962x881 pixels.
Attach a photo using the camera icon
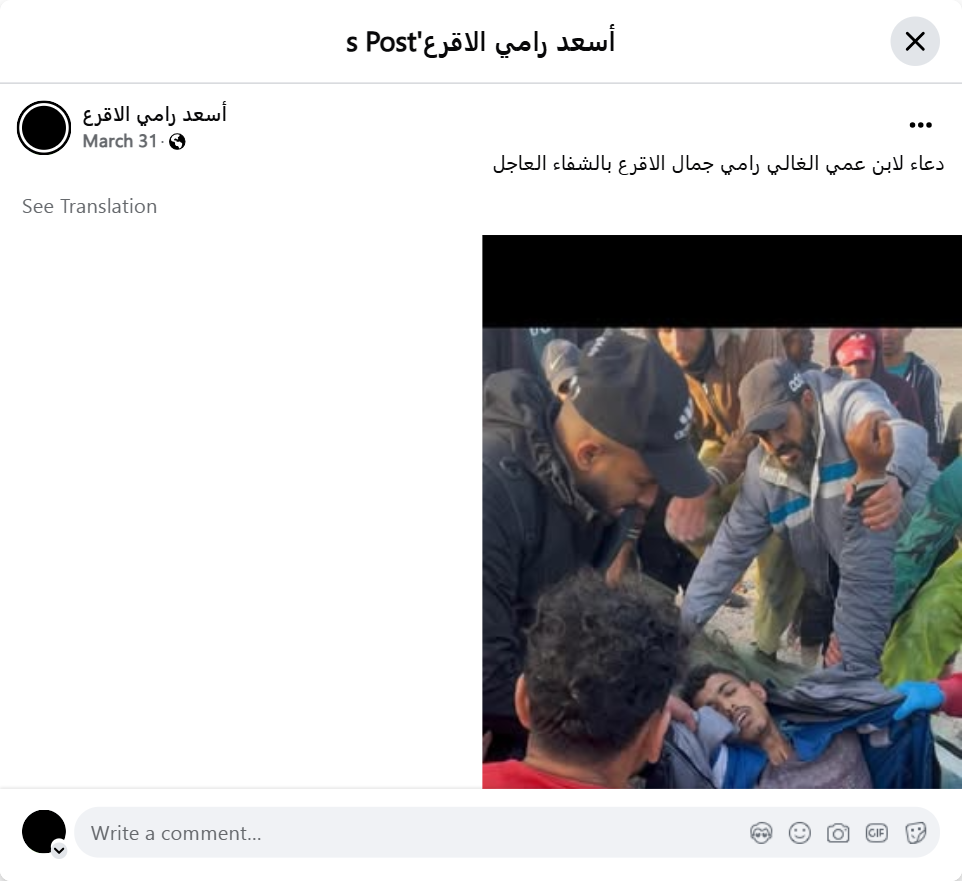pos(838,833)
